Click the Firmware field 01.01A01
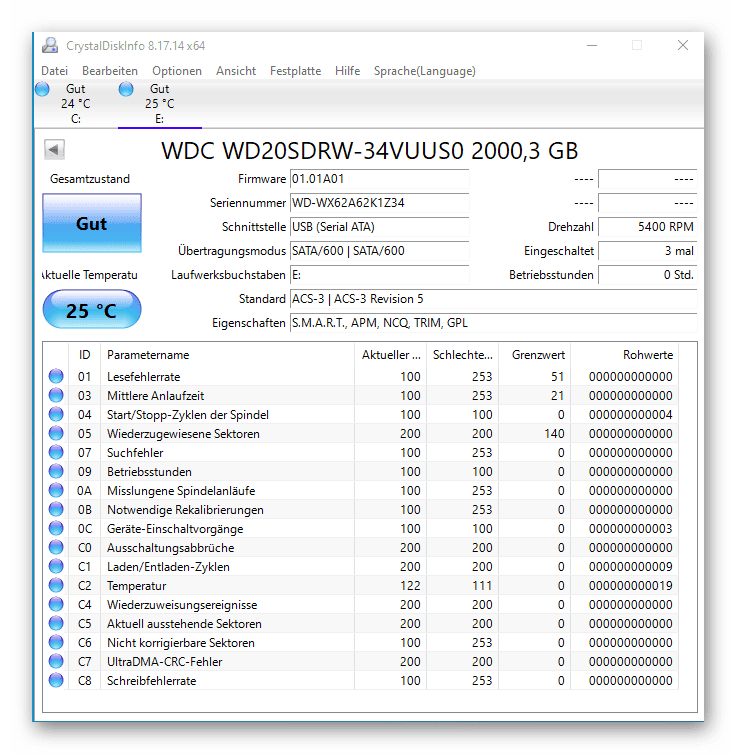This screenshot has width=736, height=754. [380, 179]
